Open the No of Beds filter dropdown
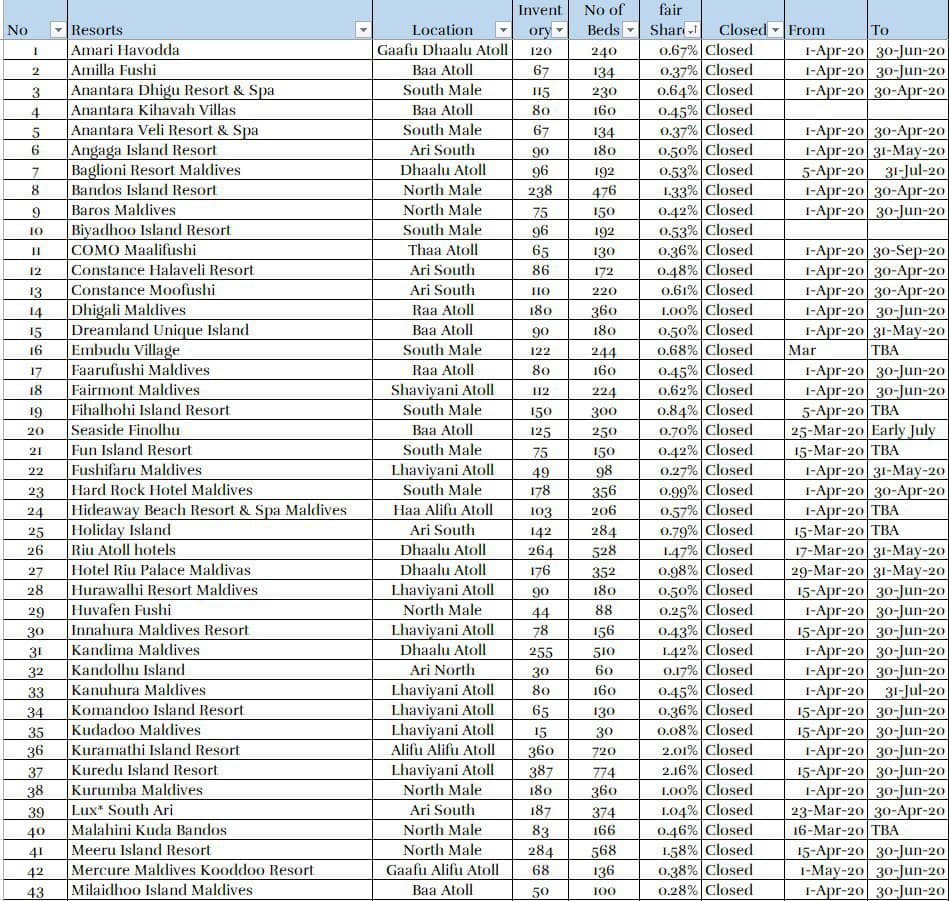 [630, 30]
